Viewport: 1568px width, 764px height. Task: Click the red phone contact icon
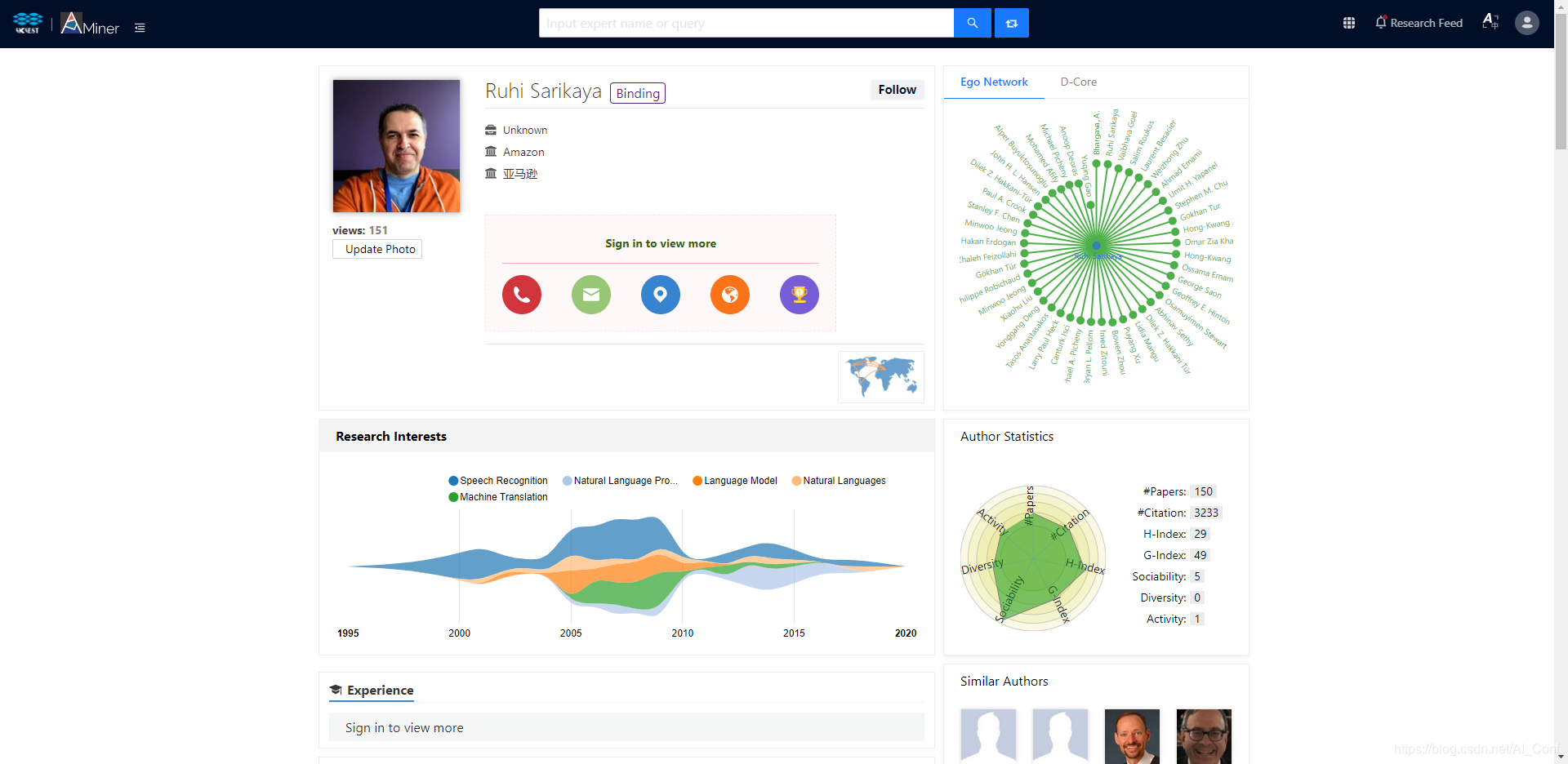click(522, 295)
